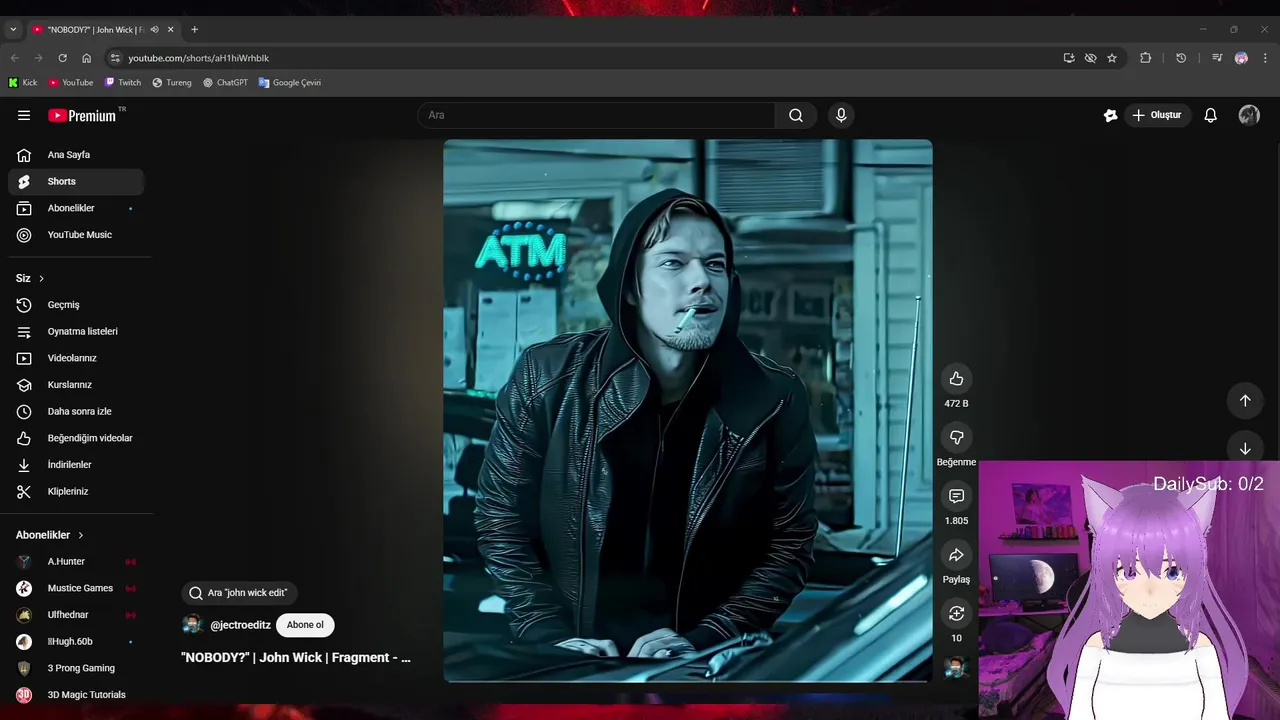Image resolution: width=1280 pixels, height=720 pixels.
Task: Open Kurslarınız page
Action: (x=76, y=385)
